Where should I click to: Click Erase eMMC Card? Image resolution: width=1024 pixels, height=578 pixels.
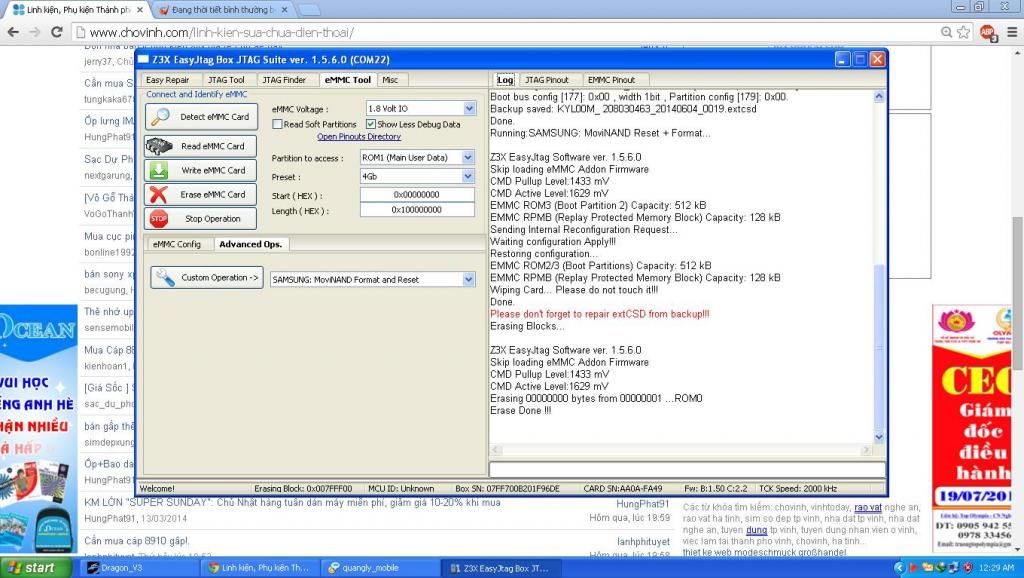pyautogui.click(x=200, y=194)
